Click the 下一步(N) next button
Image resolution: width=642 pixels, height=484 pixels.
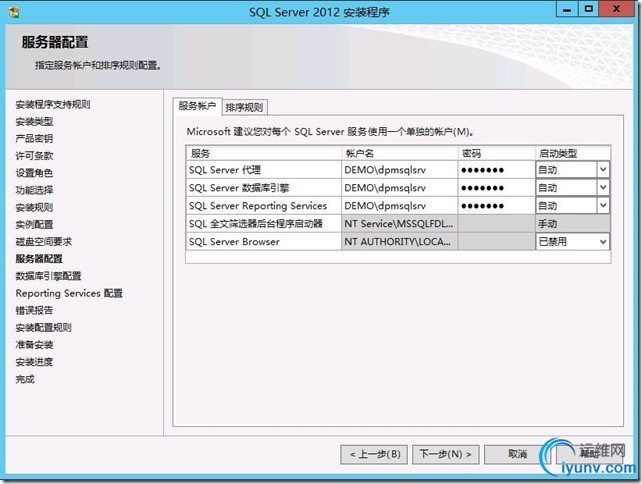[445, 454]
